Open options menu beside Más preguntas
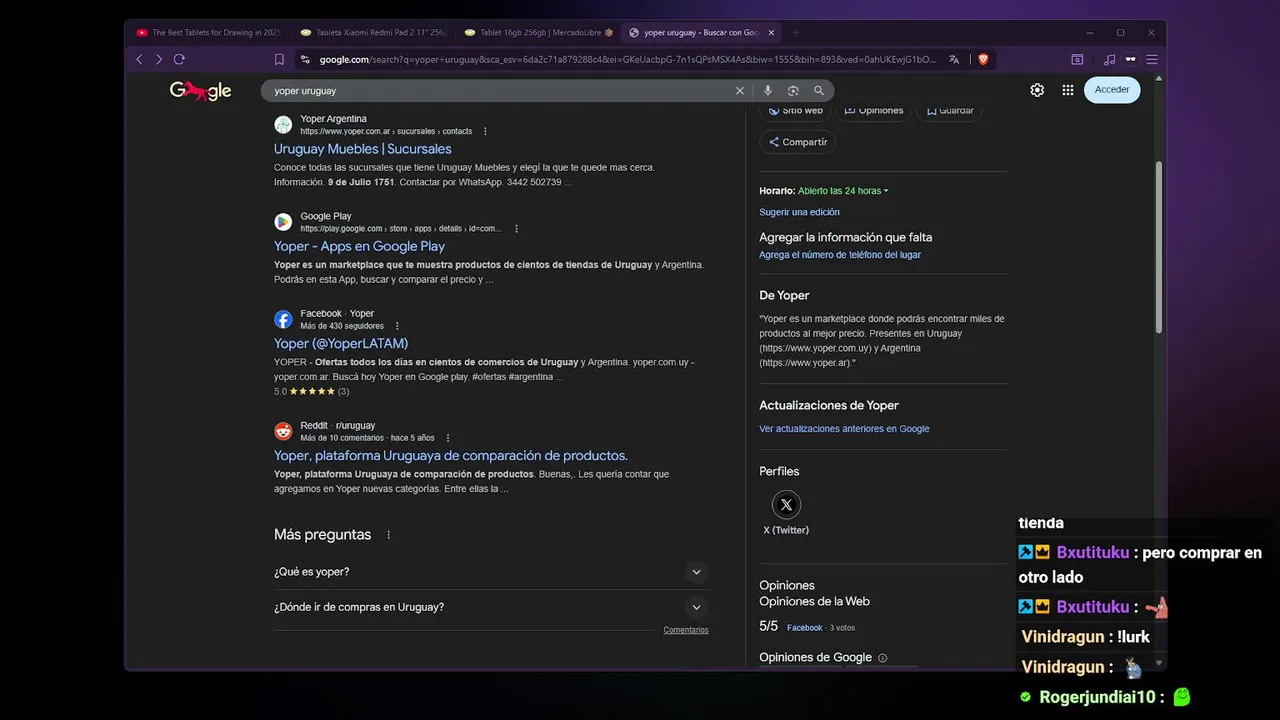 389,535
